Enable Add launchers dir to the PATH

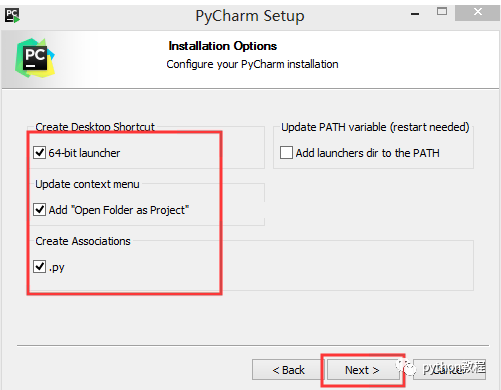click(286, 153)
